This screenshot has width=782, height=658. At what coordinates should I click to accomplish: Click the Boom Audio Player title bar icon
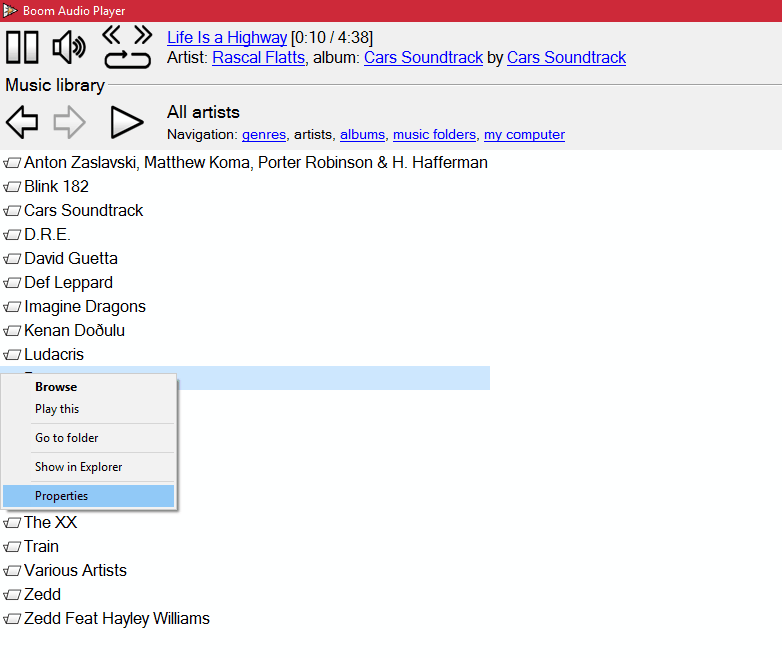coord(10,10)
